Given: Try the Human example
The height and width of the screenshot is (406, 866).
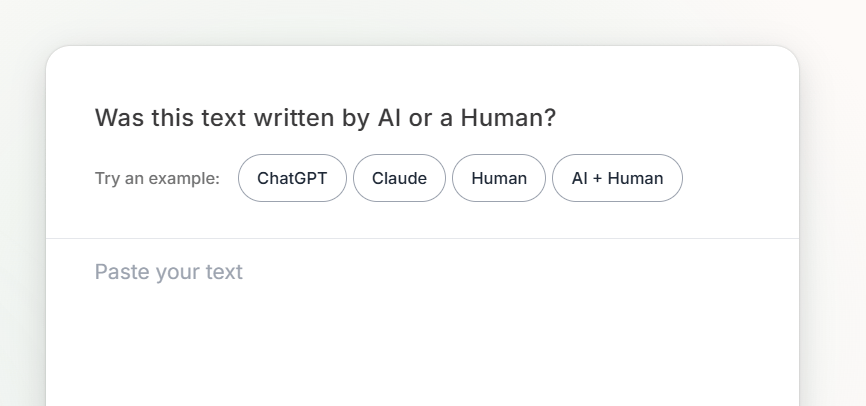Looking at the screenshot, I should [x=499, y=178].
